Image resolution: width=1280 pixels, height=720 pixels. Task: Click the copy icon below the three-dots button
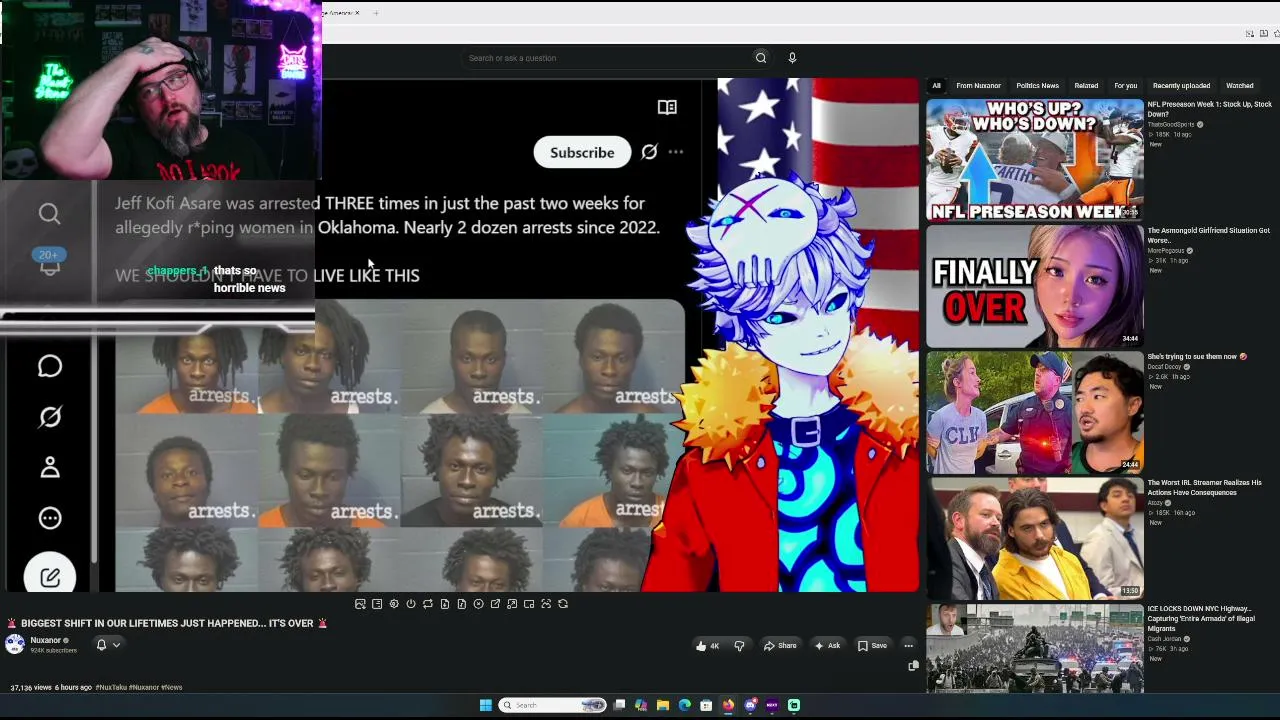tap(913, 665)
